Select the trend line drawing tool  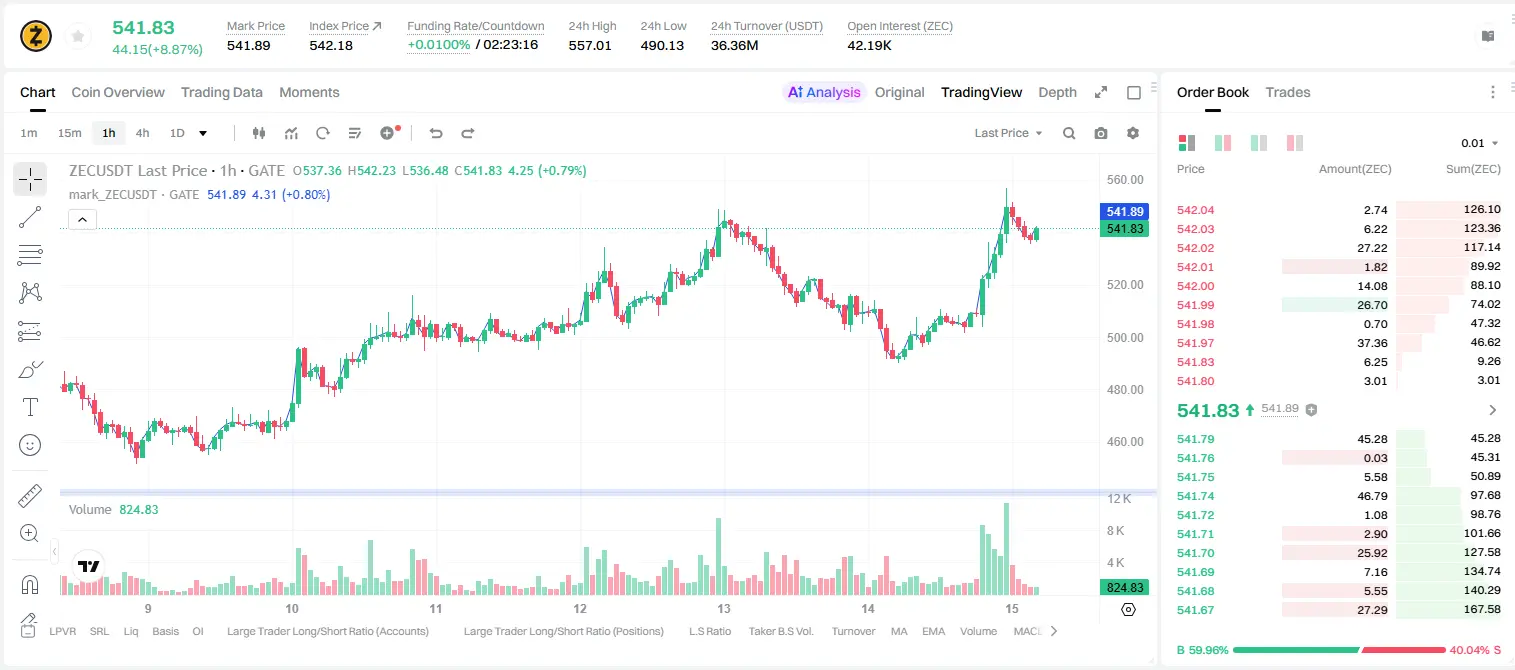[x=30, y=217]
